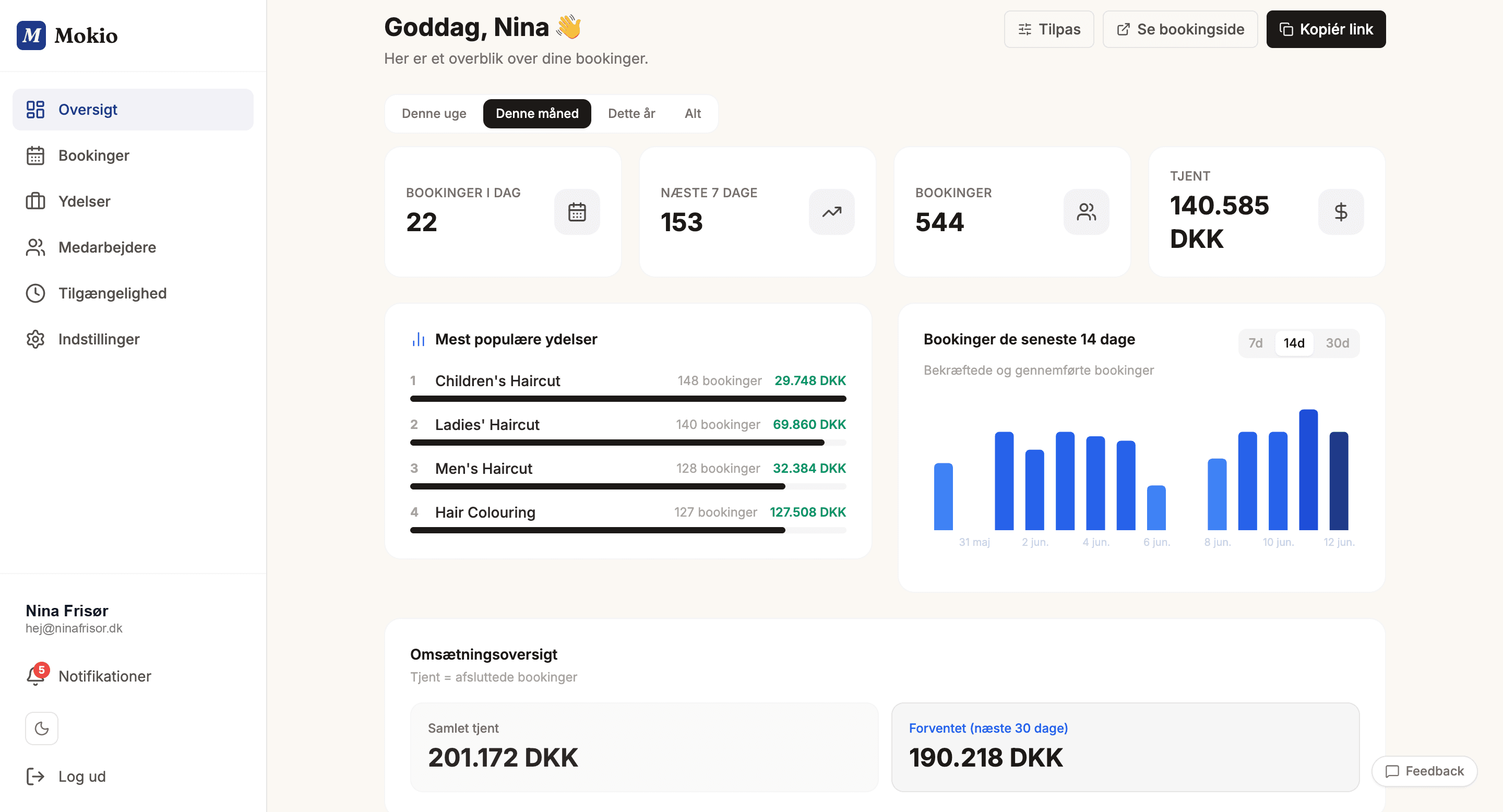Switch to the Dette år period
Image resolution: width=1503 pixels, height=812 pixels.
[631, 113]
